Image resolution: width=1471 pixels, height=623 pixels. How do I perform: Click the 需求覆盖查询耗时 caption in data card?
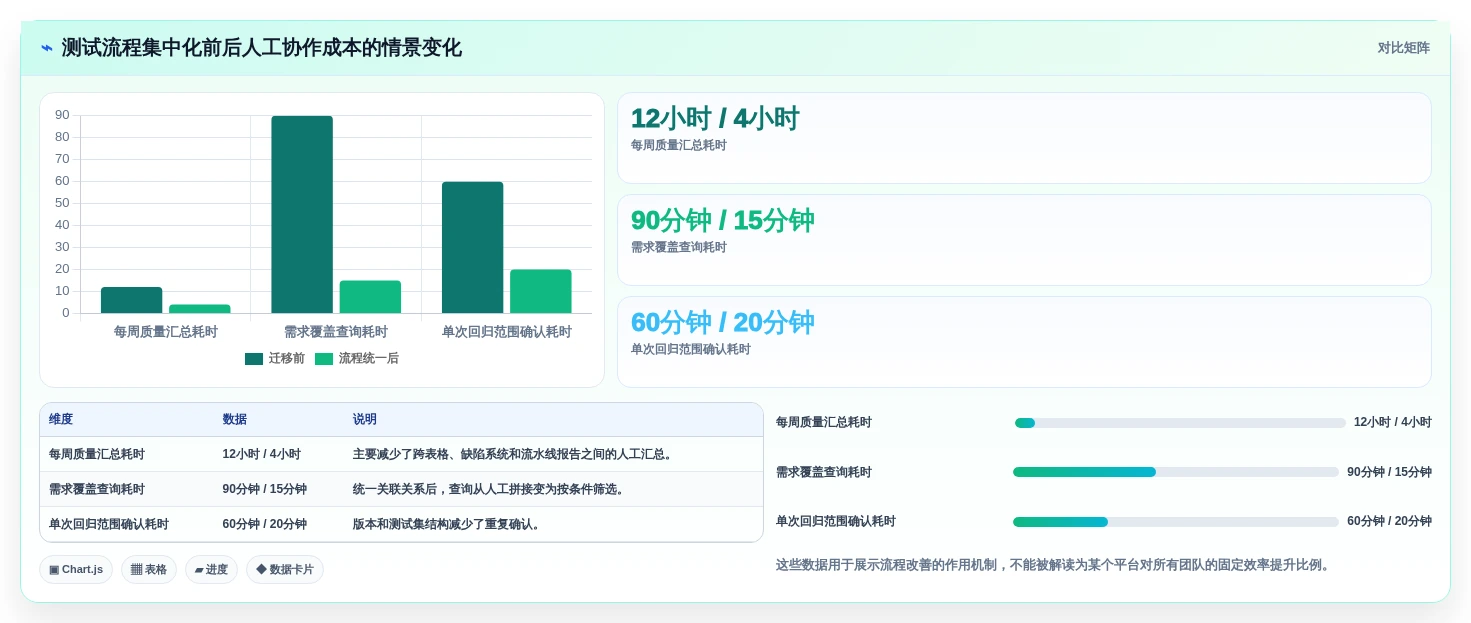[x=678, y=248]
